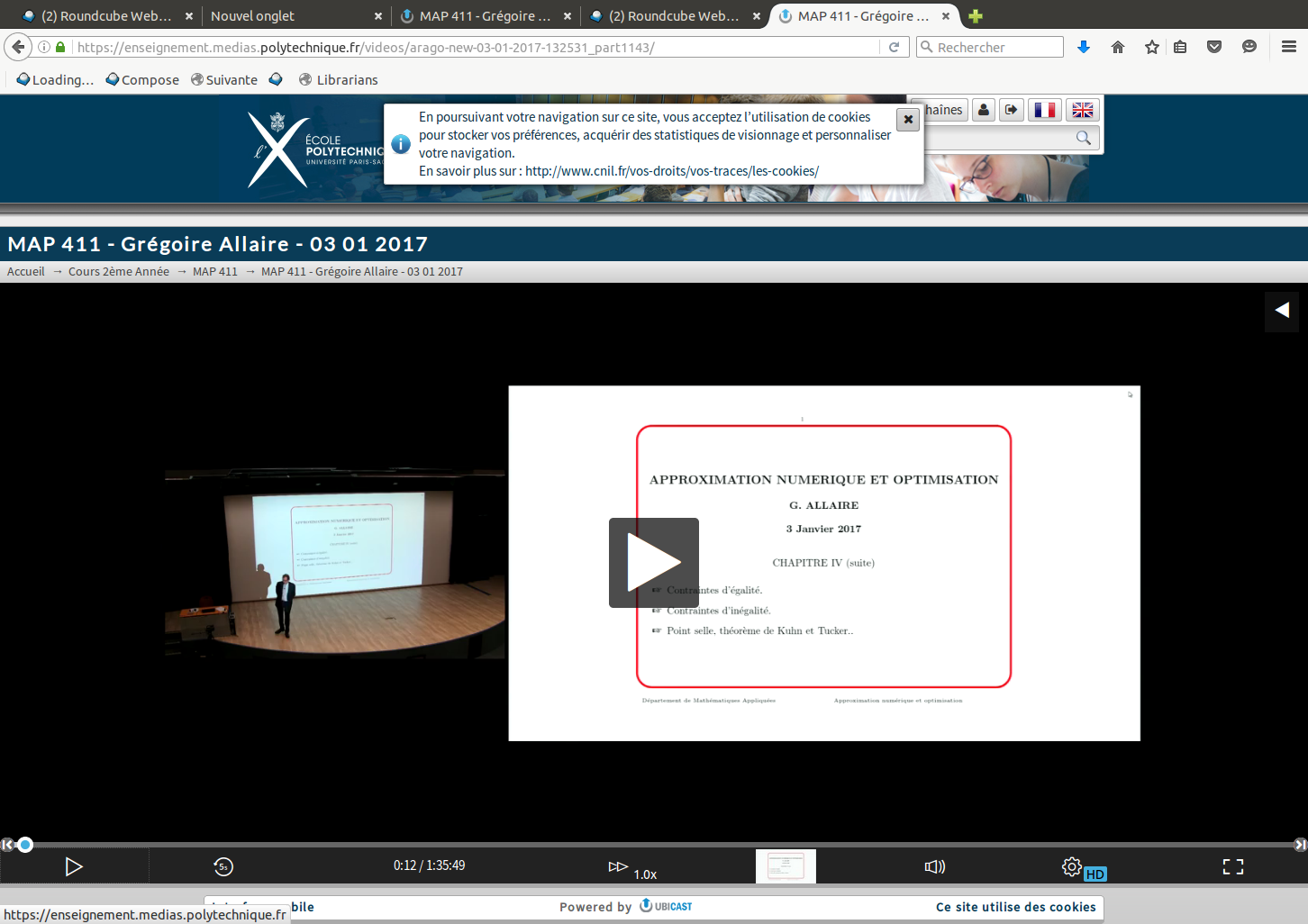Switch to the Nouvel onglet tab
The height and width of the screenshot is (924, 1308).
click(253, 15)
